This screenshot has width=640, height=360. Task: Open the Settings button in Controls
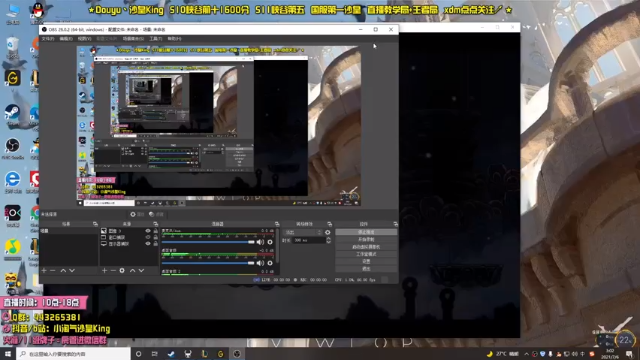click(366, 261)
